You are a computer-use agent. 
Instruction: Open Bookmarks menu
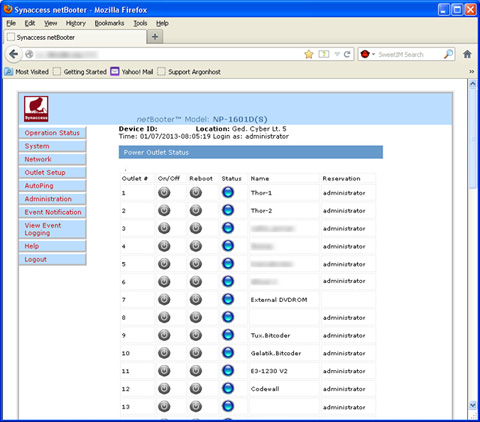tap(109, 23)
